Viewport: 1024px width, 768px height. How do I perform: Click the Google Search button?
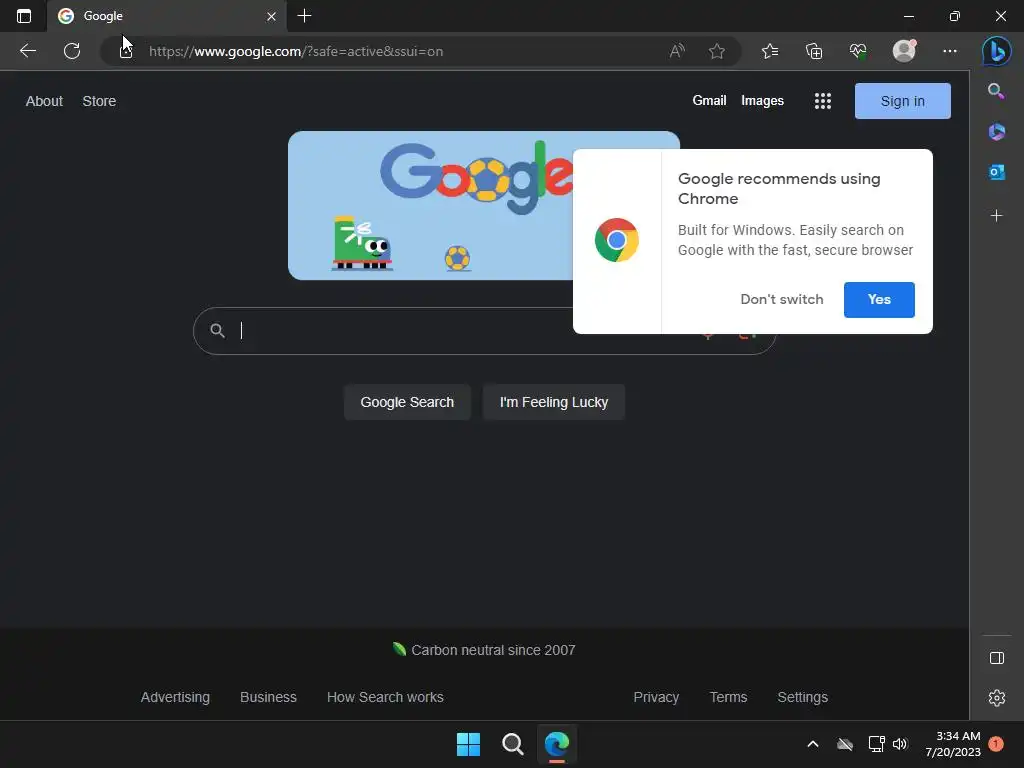tap(407, 402)
